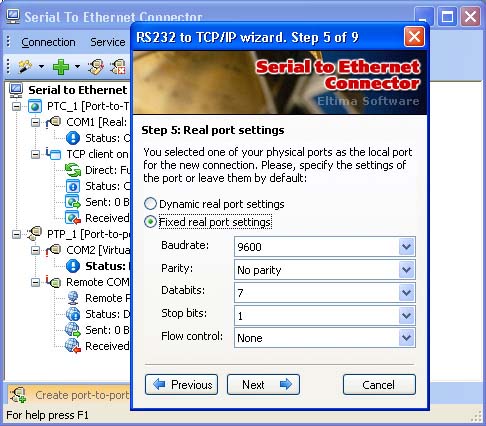Click the PTP_1 connection icon
The image size is (486, 426).
(34, 233)
